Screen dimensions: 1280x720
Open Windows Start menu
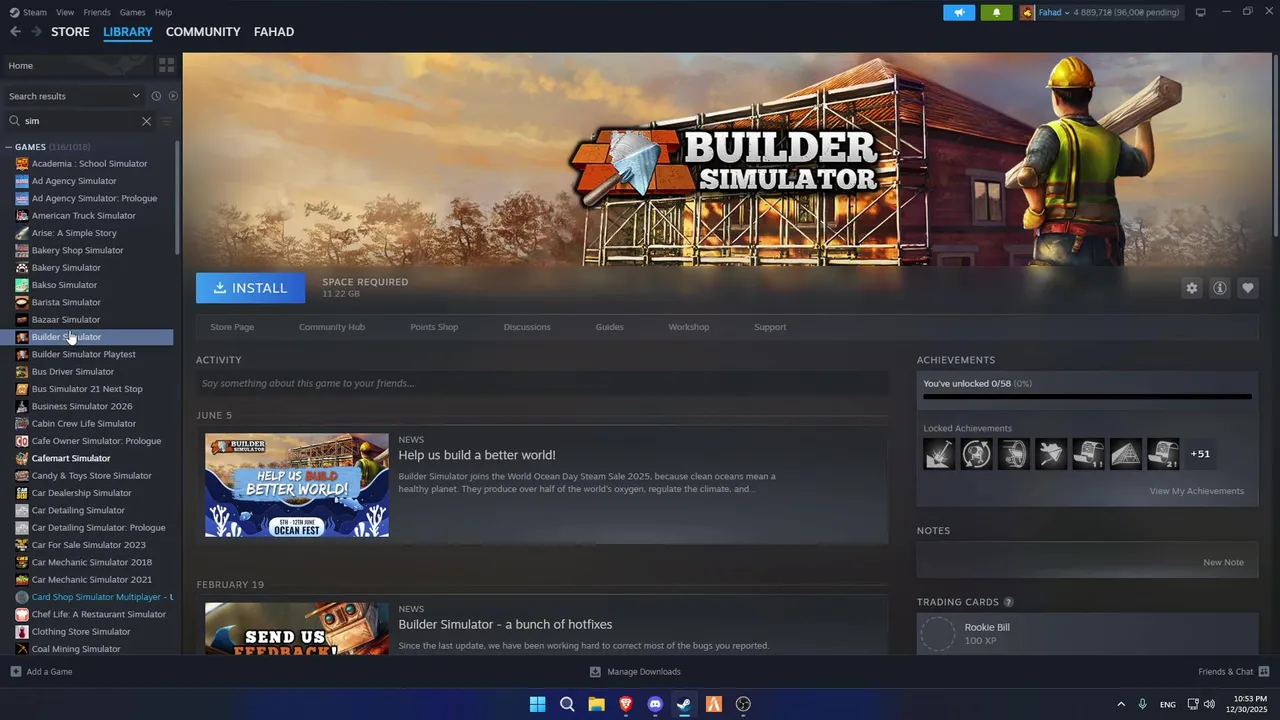tap(537, 704)
